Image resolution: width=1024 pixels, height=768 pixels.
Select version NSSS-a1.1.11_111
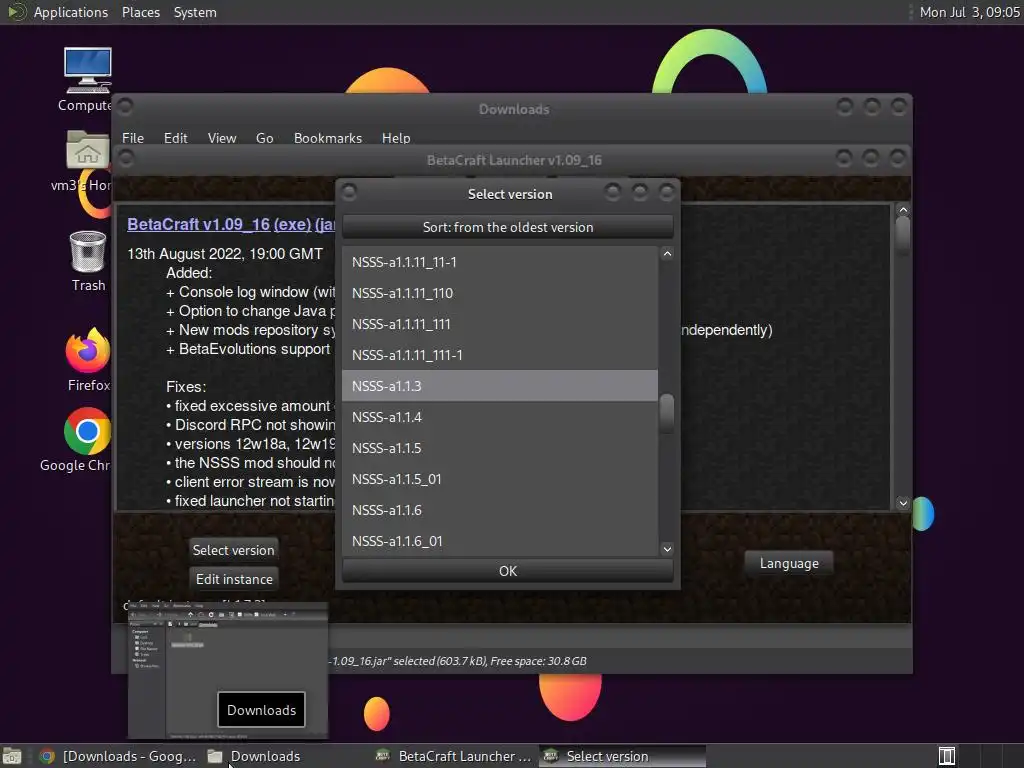click(x=500, y=324)
